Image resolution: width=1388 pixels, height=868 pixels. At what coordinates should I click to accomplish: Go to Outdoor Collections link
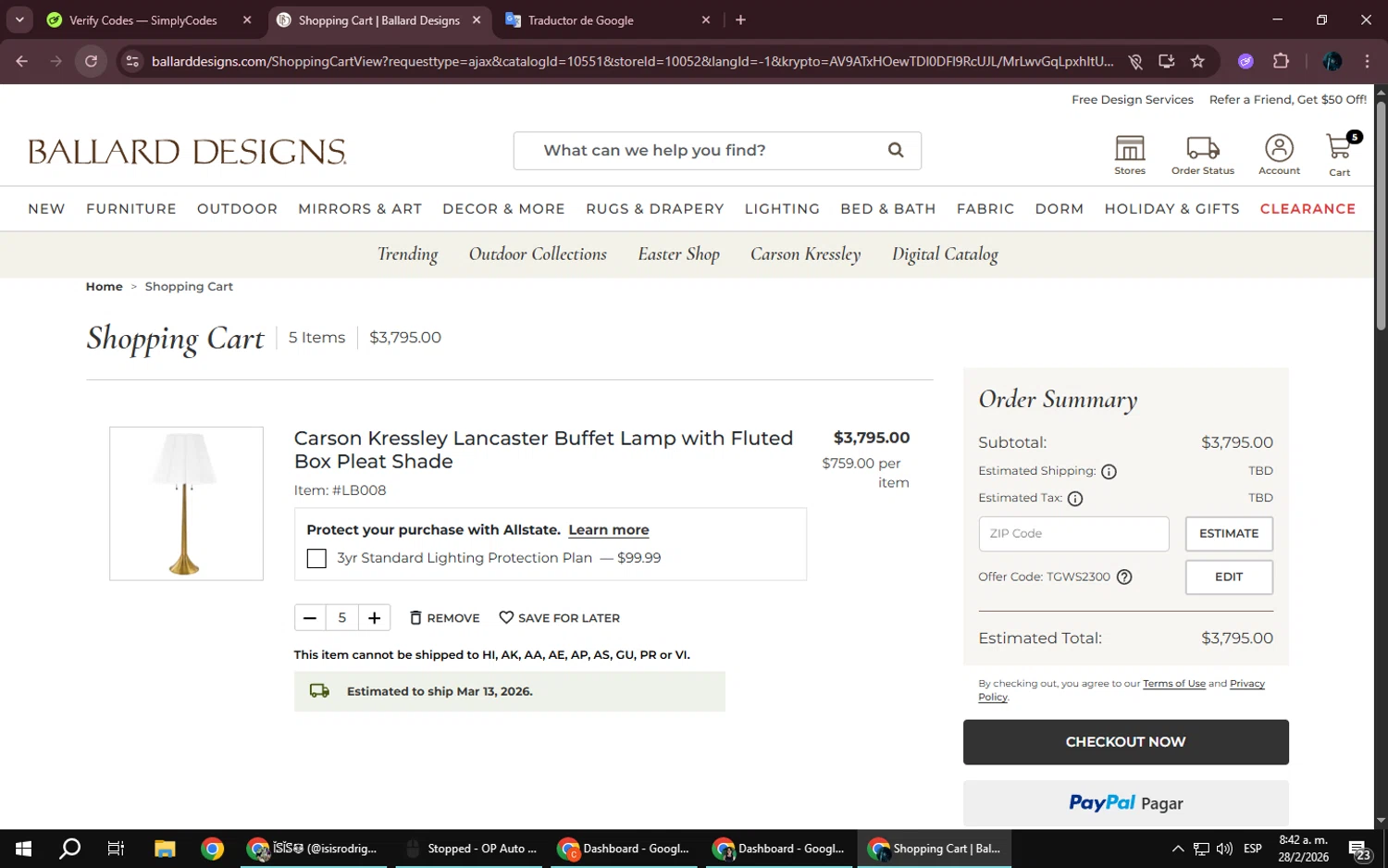click(x=538, y=254)
